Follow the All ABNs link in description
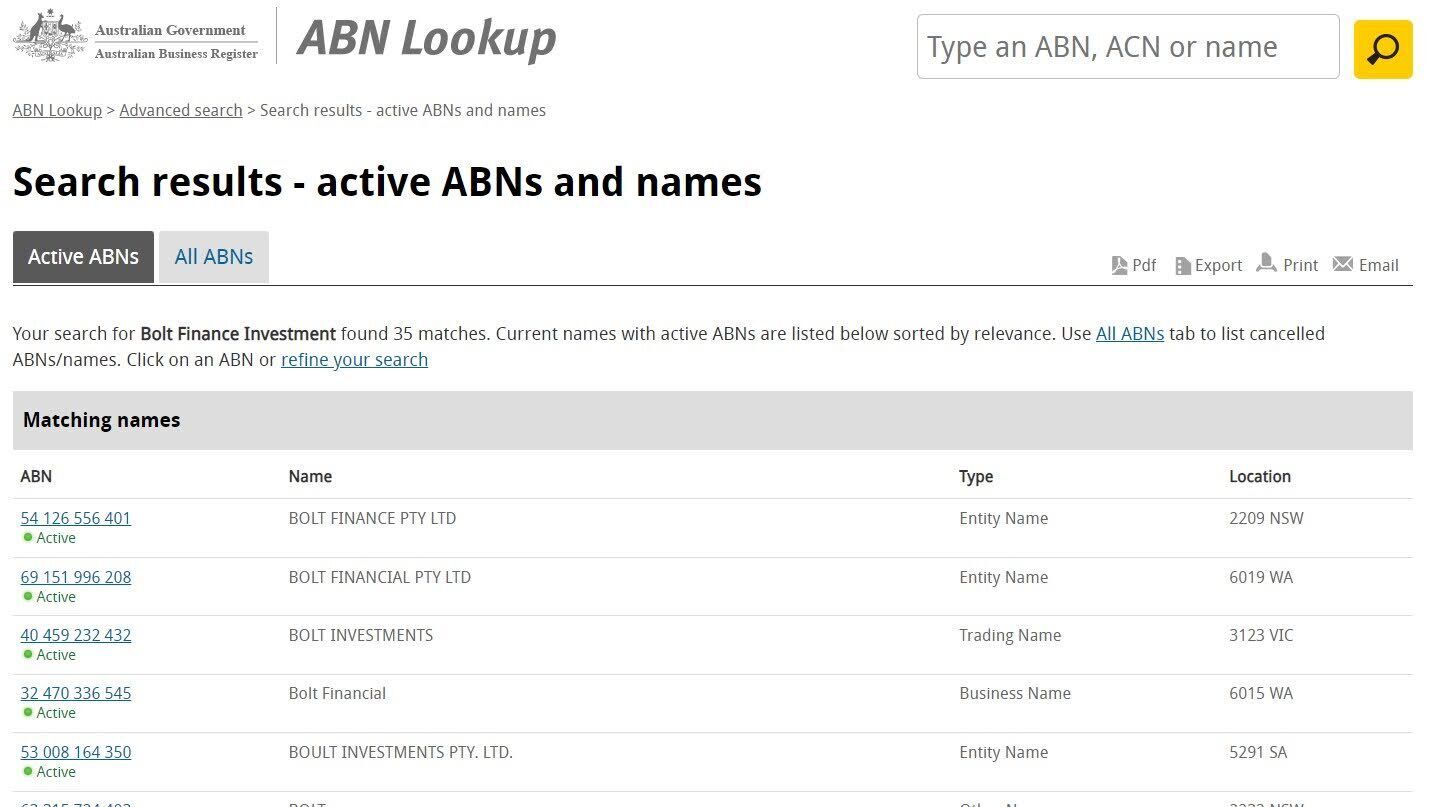 1130,334
